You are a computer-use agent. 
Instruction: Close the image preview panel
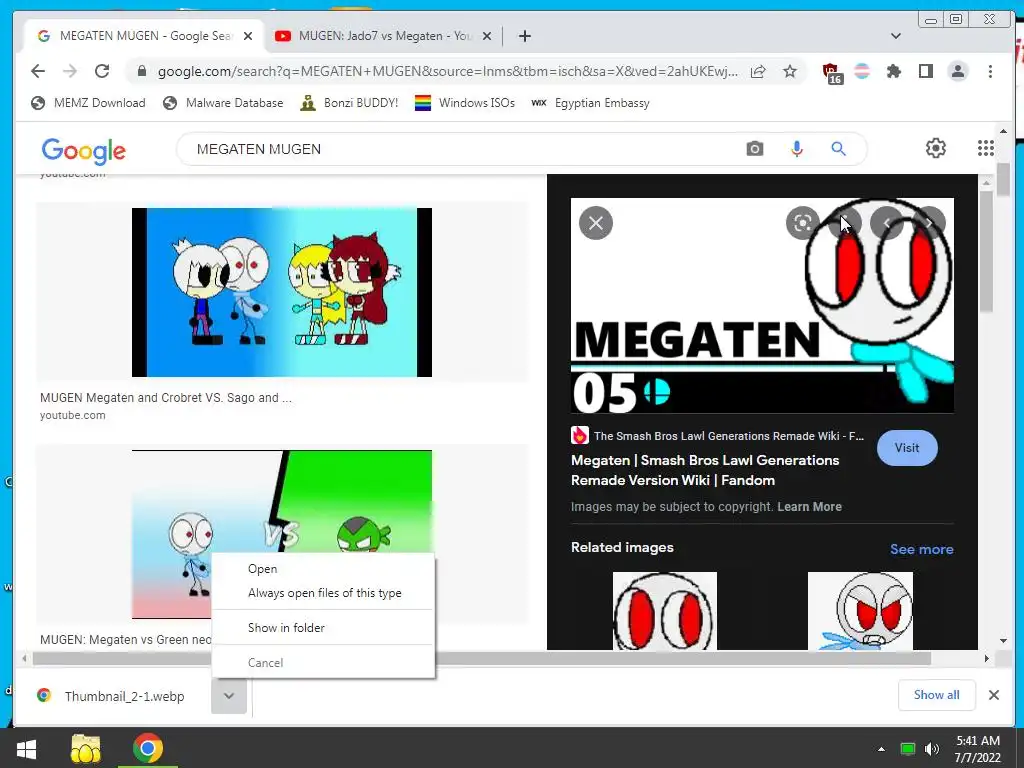(x=596, y=223)
